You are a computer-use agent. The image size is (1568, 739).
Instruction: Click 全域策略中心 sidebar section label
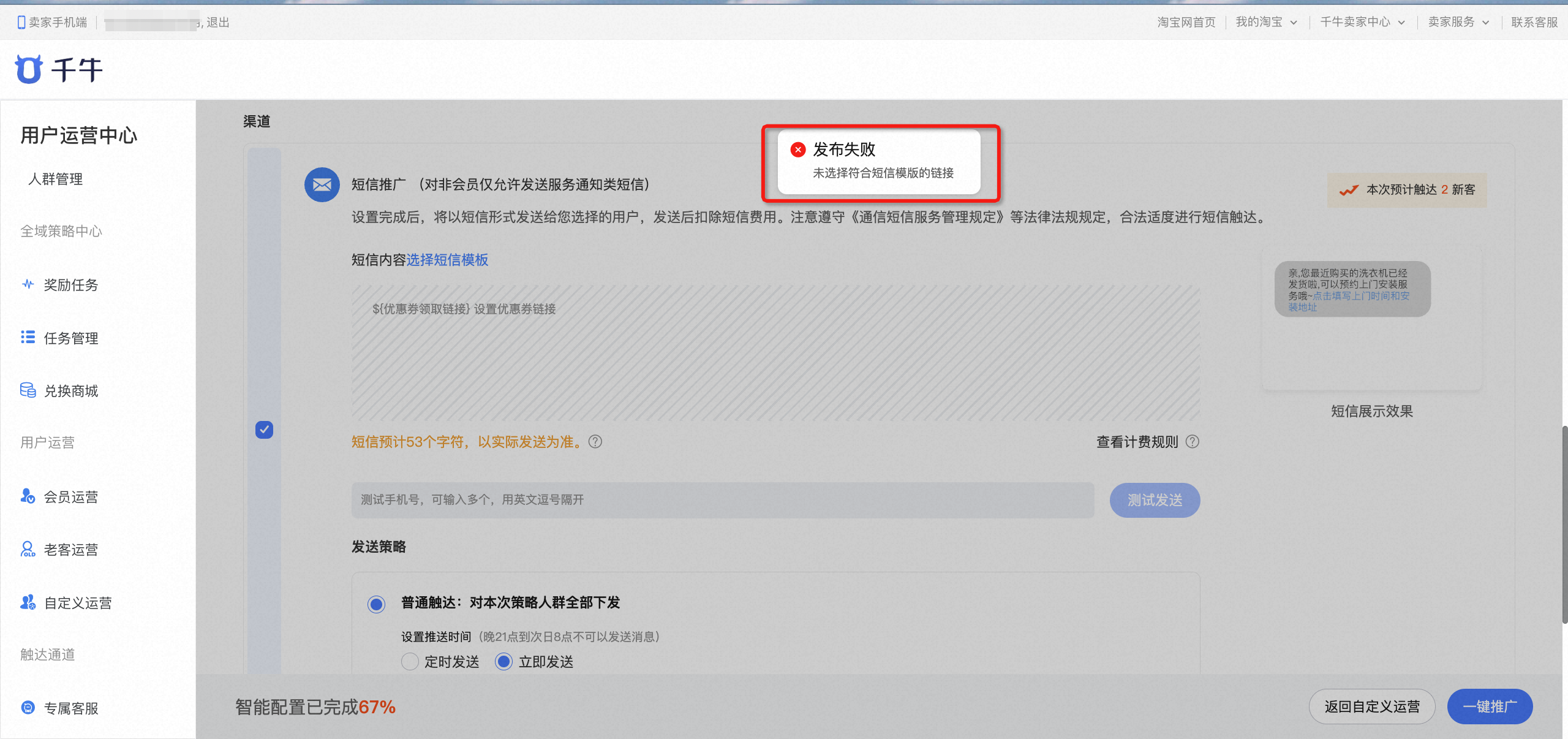click(61, 231)
